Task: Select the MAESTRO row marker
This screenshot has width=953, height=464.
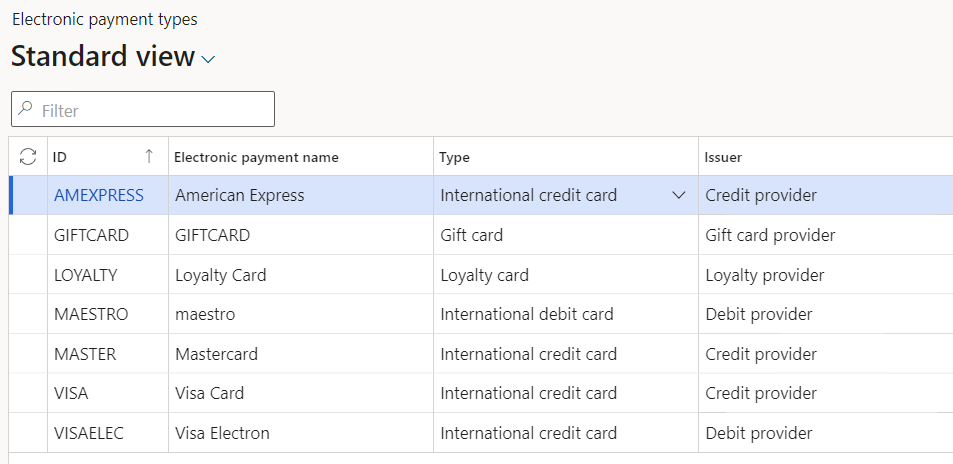Action: click(28, 314)
